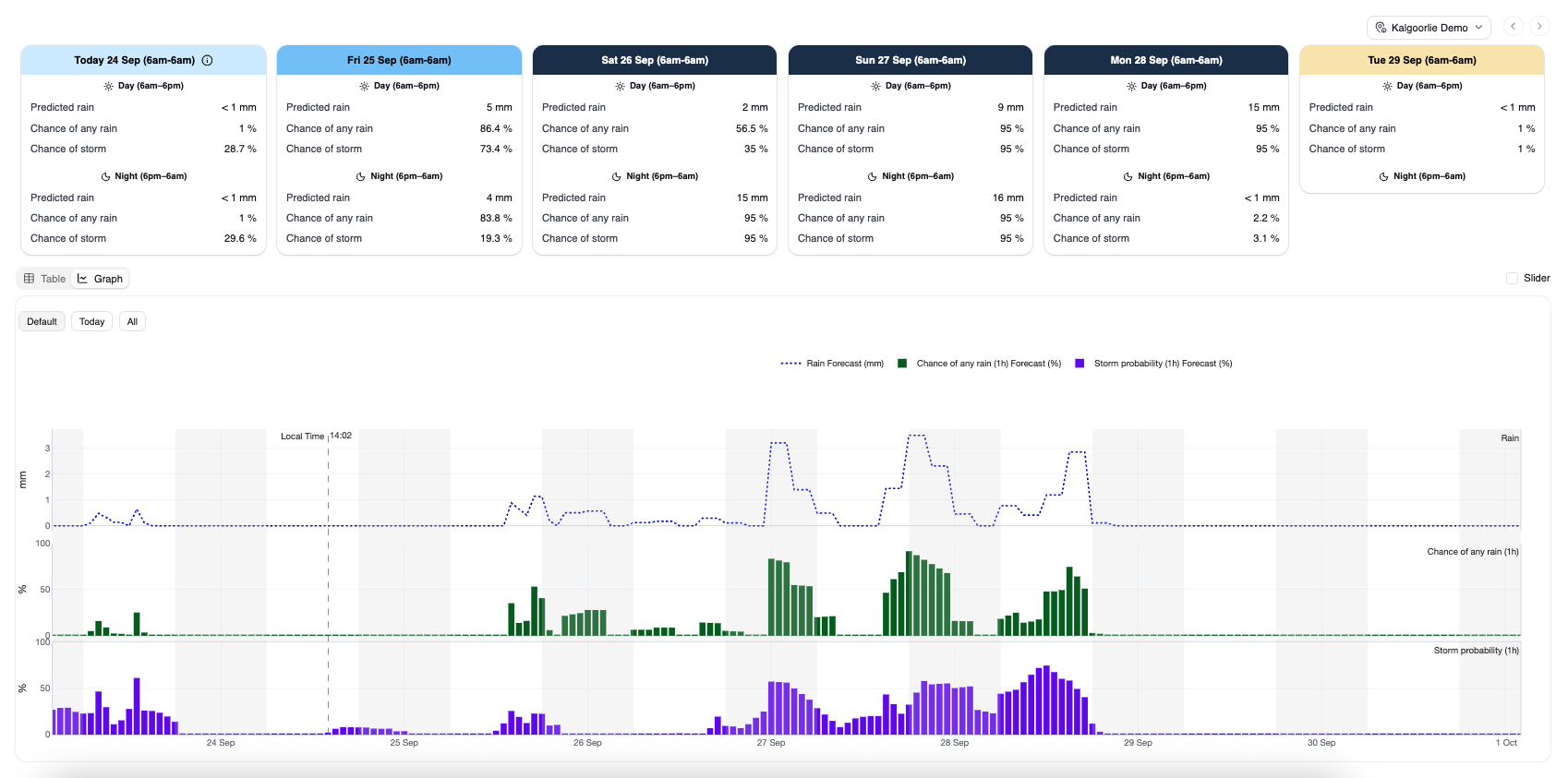Open the Fri 25 Sep card header
Viewport: 1568px width, 778px height.
(399, 60)
